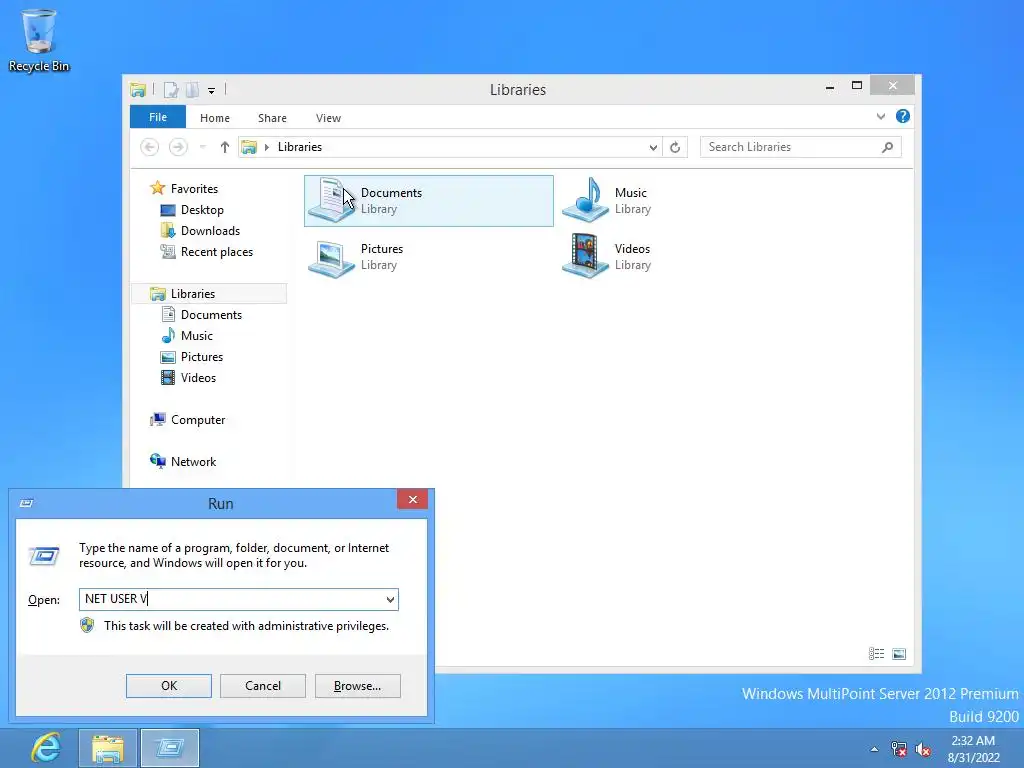The width and height of the screenshot is (1024, 768).
Task: Click the search magnifier icon
Action: [887, 147]
